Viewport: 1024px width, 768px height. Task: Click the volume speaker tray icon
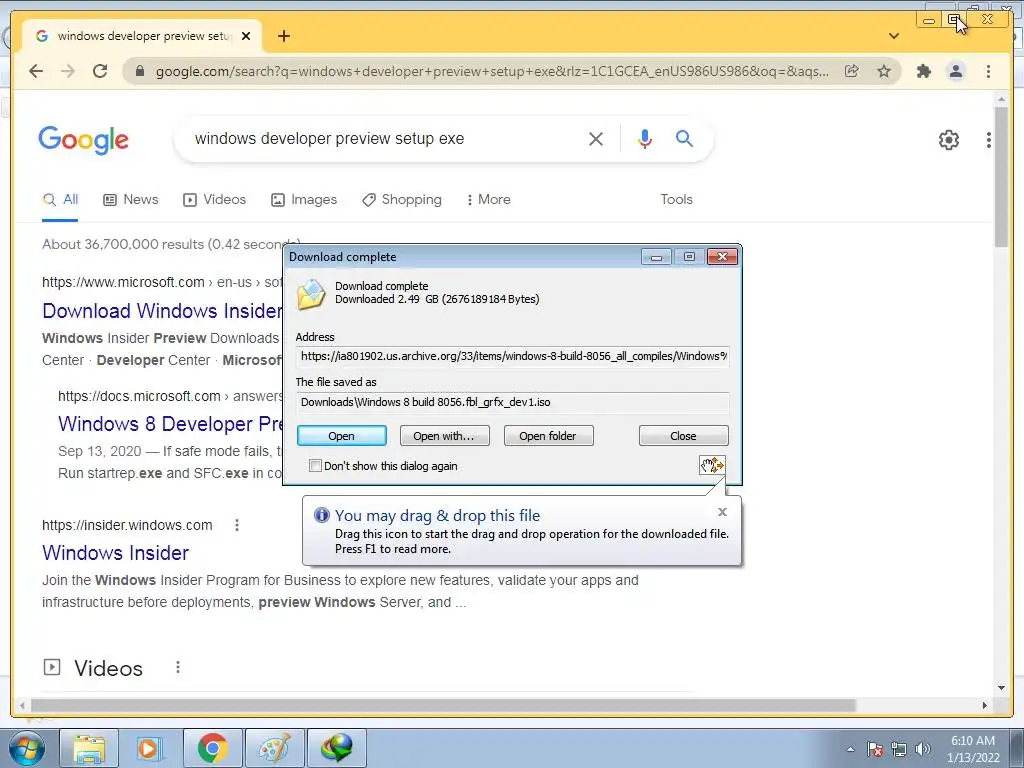click(922, 750)
